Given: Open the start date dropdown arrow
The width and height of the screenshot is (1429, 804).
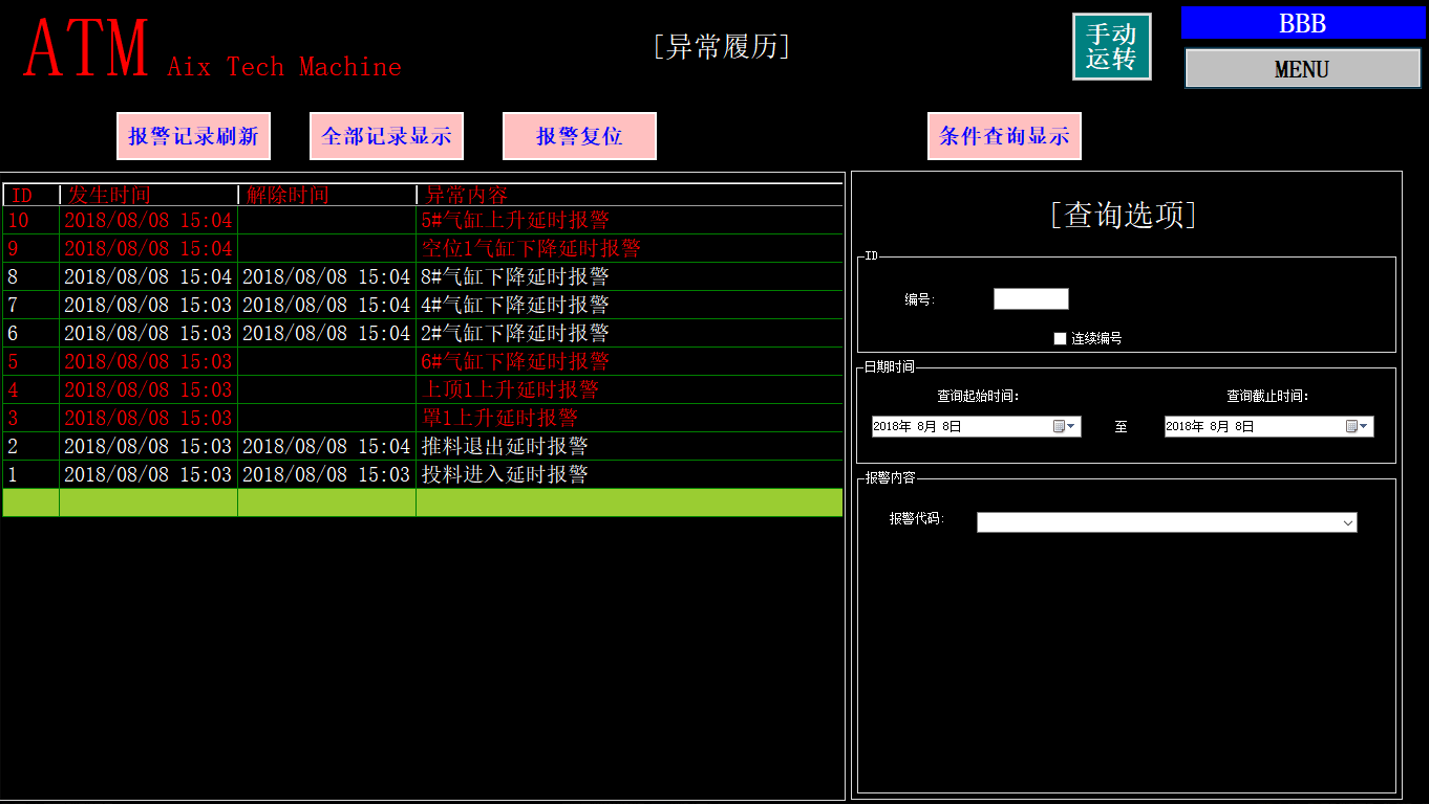Looking at the screenshot, I should (1073, 426).
